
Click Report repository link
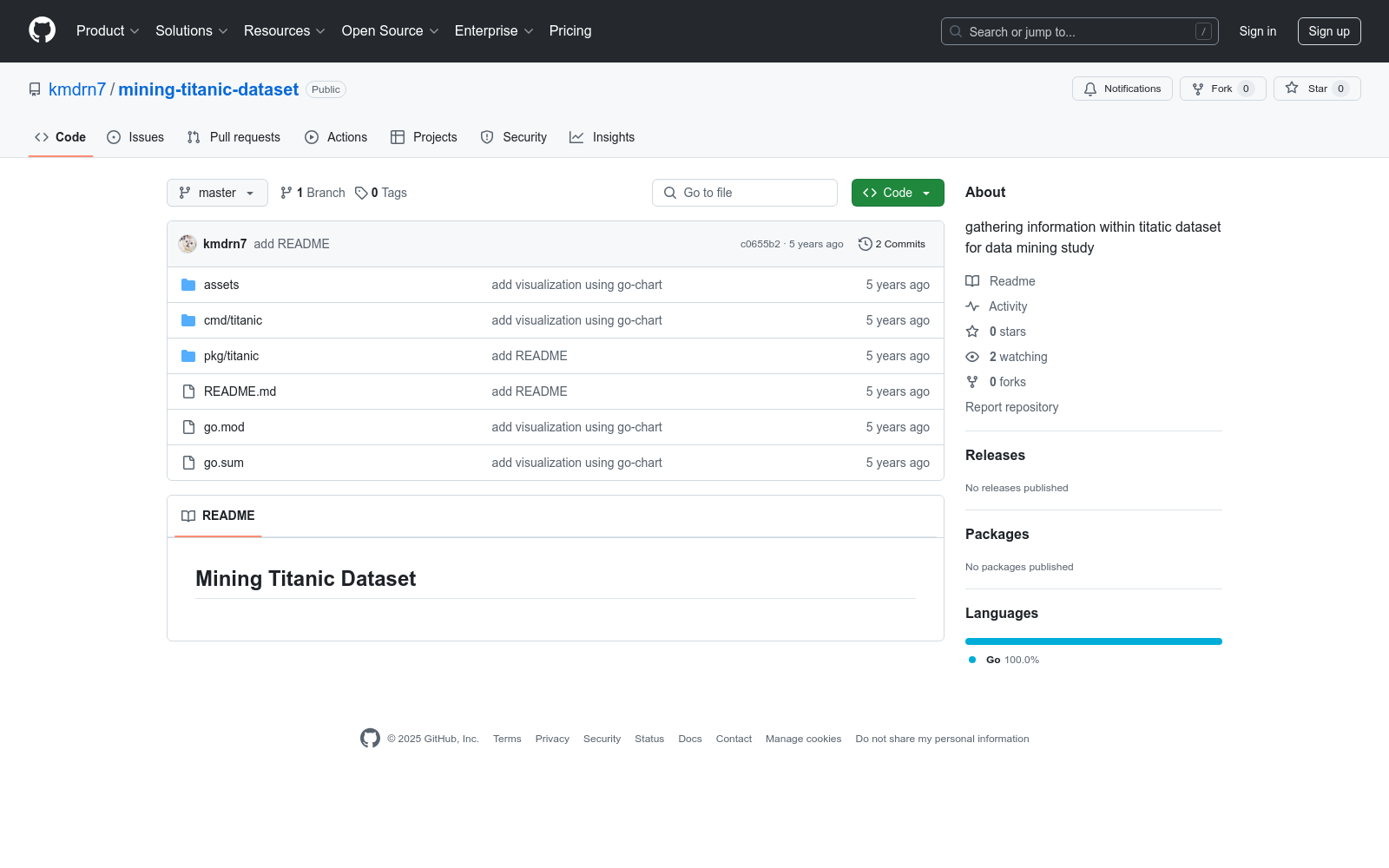(1011, 407)
